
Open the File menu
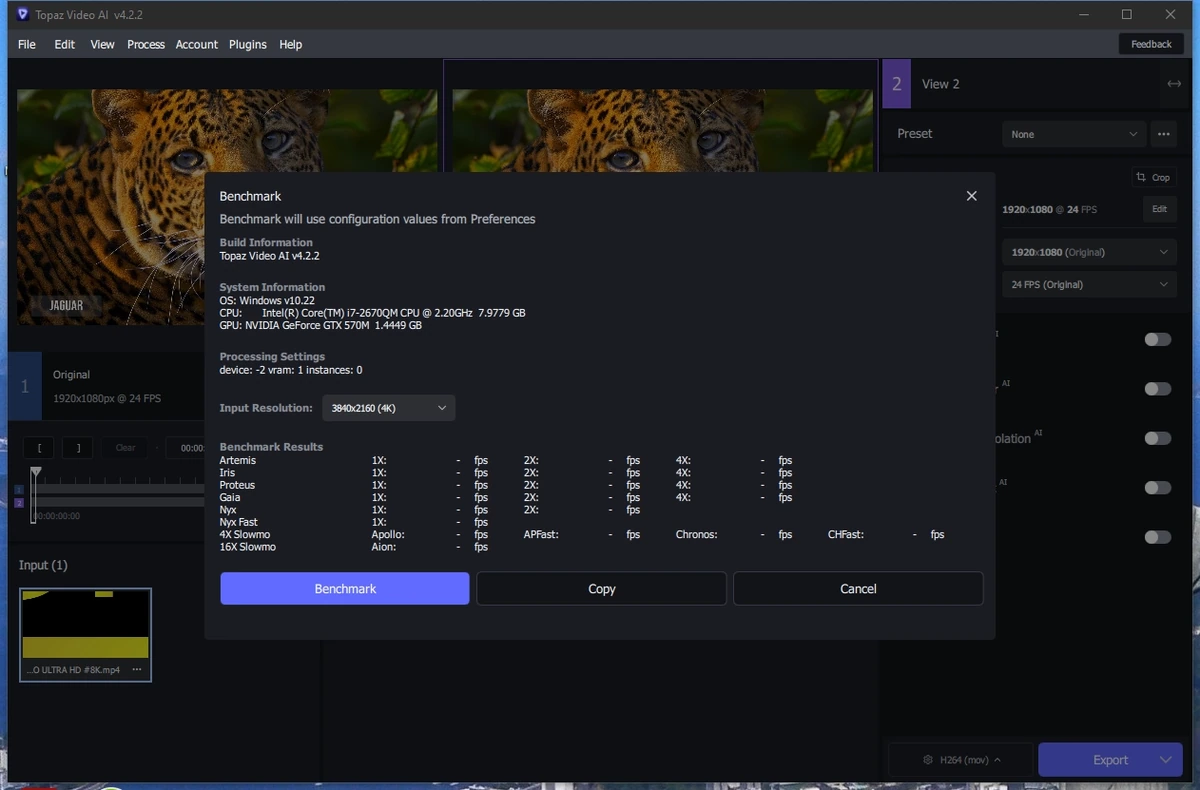pyautogui.click(x=27, y=44)
